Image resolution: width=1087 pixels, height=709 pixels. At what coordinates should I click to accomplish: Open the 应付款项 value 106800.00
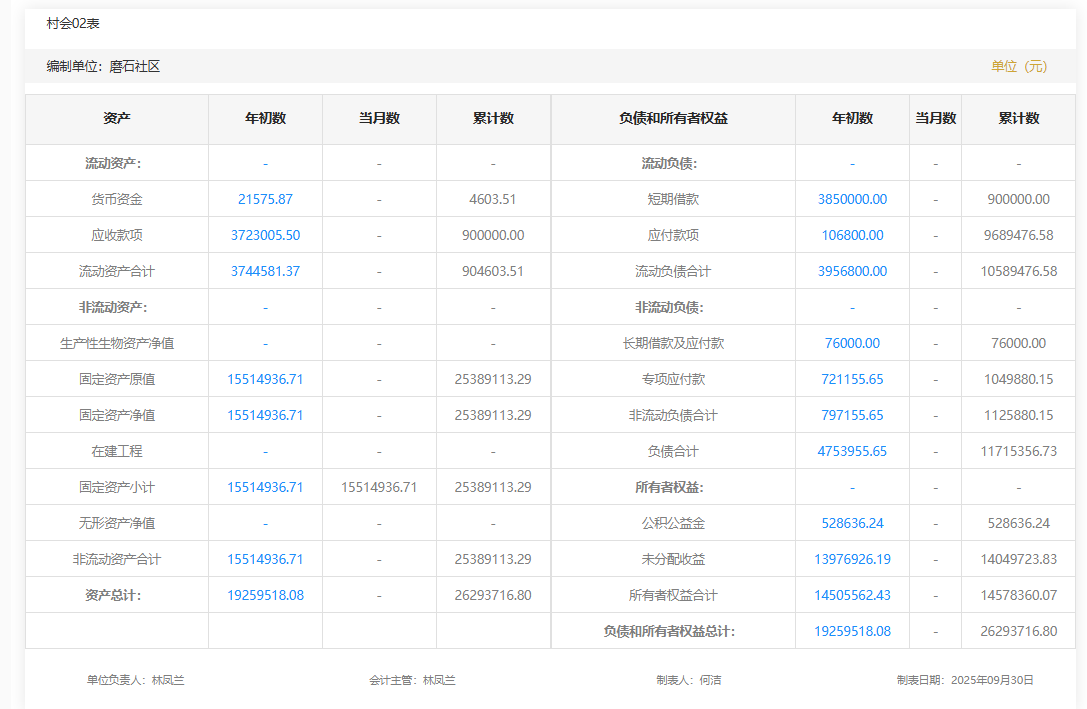click(x=852, y=235)
